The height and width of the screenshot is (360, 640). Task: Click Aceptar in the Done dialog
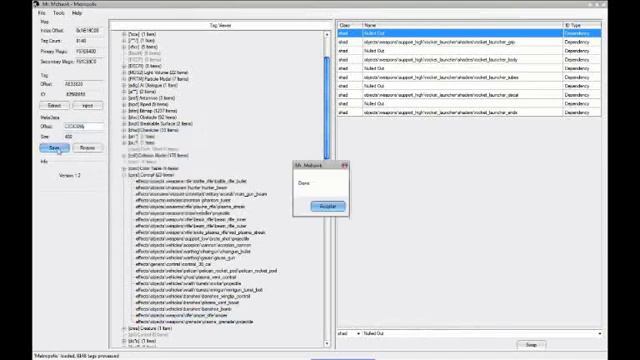tap(328, 207)
